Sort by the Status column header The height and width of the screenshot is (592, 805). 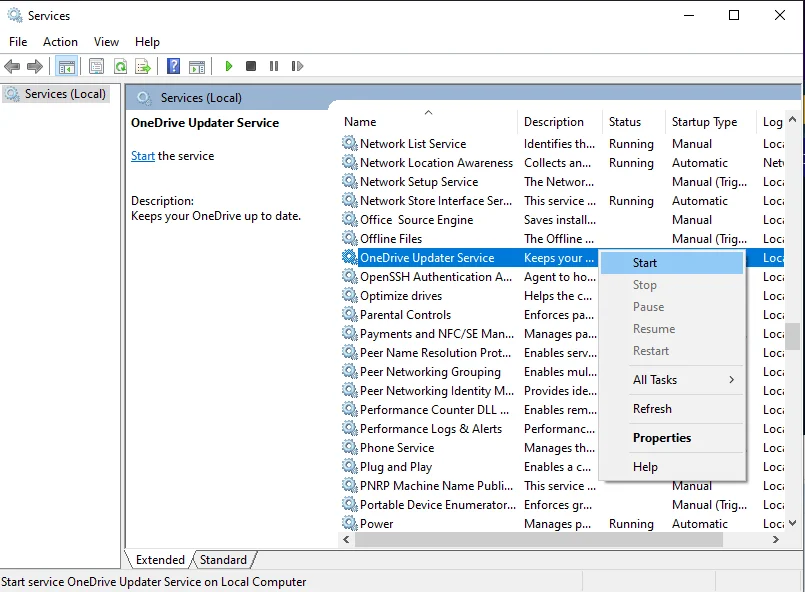point(634,122)
